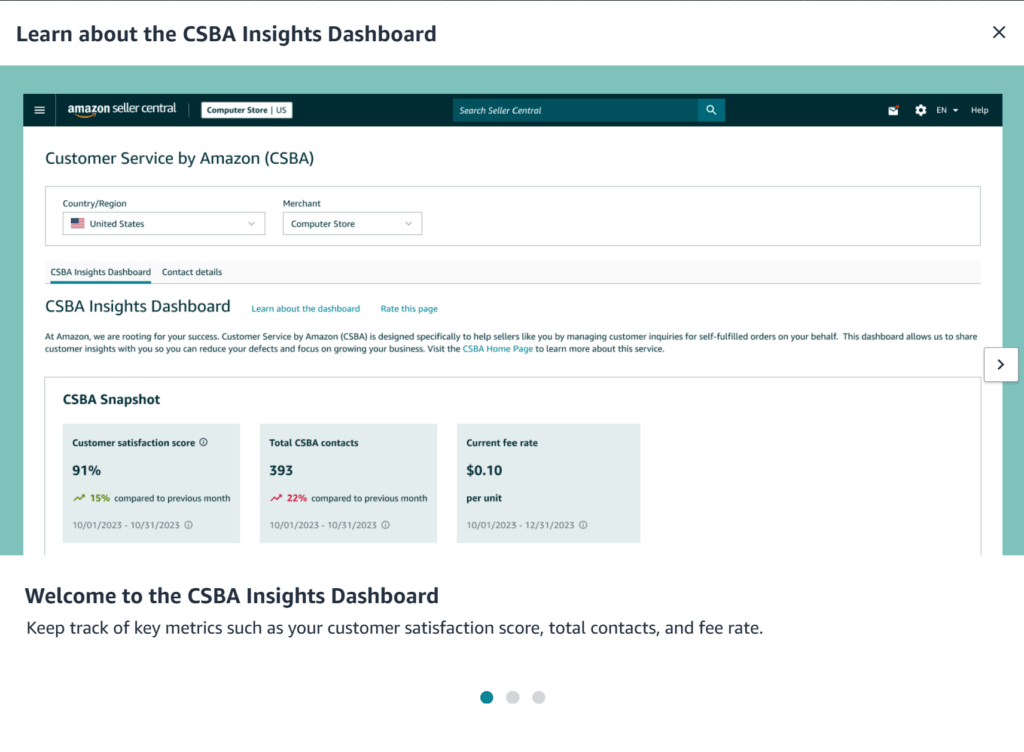Click Learn about the dashboard link

pos(306,309)
